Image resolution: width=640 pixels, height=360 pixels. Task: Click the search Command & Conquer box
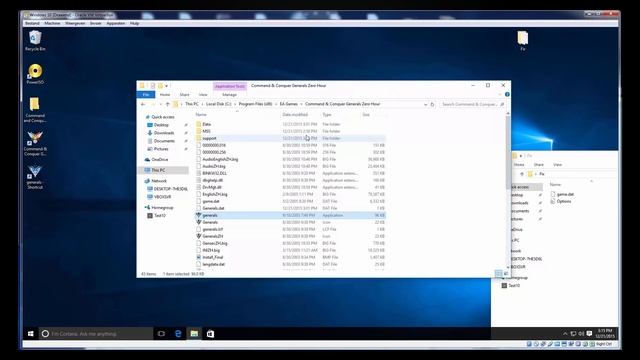pos(473,104)
